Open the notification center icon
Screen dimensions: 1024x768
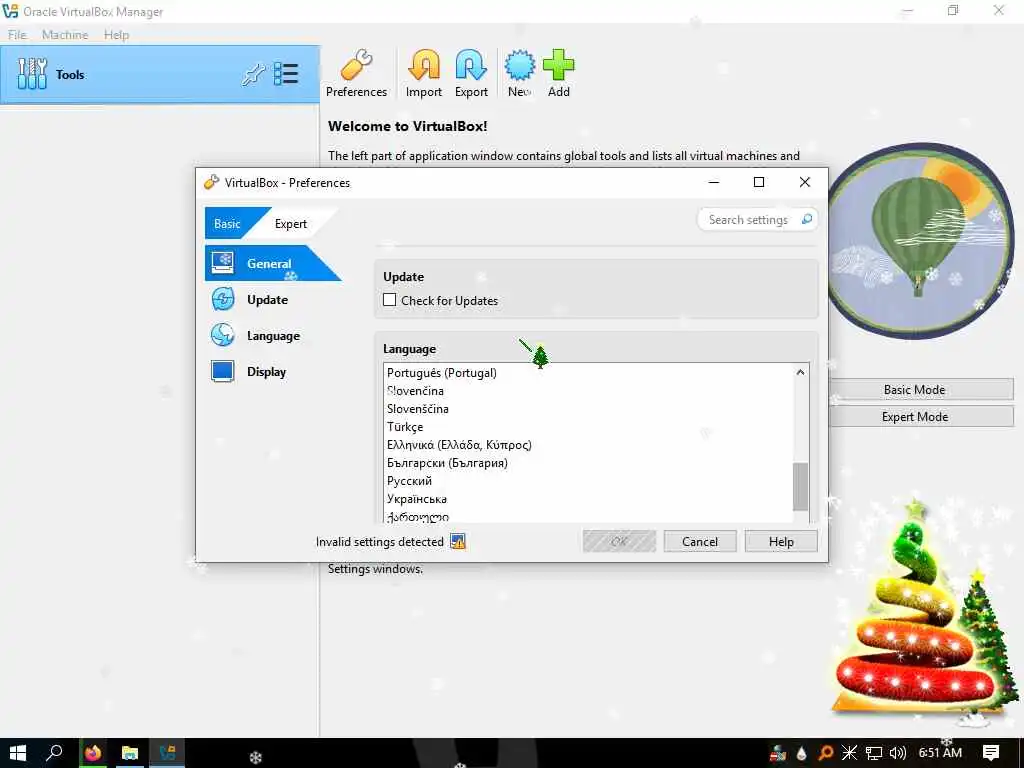991,753
